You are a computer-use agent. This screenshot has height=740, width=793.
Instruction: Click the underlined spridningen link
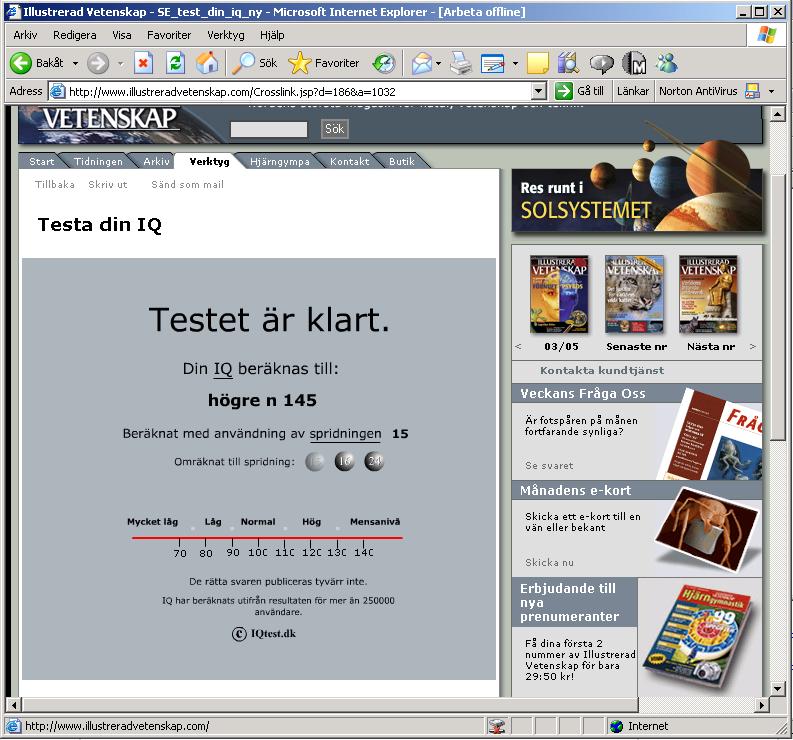pyautogui.click(x=345, y=434)
